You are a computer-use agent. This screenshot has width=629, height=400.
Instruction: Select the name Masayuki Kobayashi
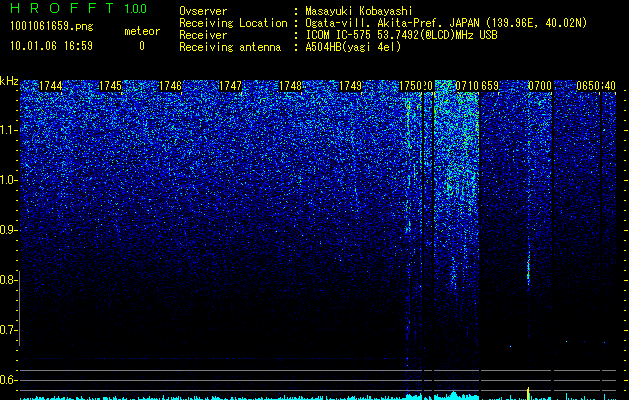[x=359, y=11]
